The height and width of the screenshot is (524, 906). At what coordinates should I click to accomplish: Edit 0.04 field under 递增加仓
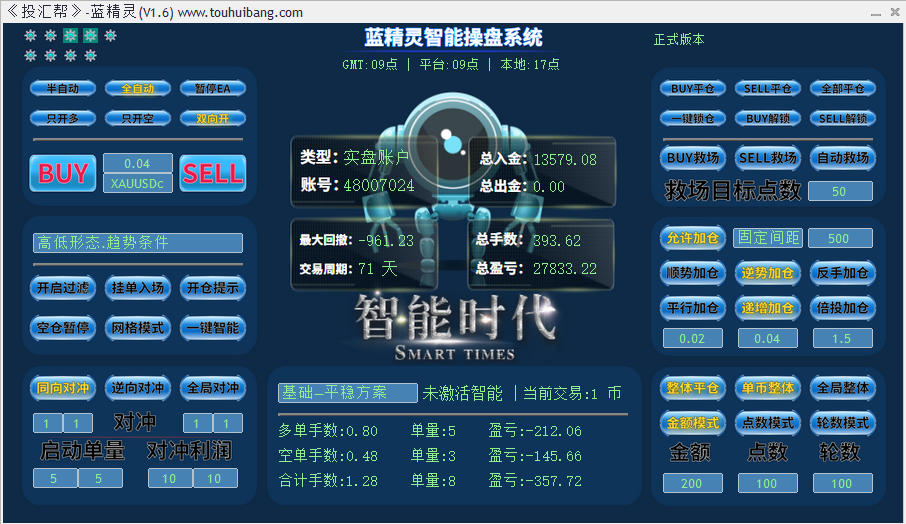coord(768,339)
